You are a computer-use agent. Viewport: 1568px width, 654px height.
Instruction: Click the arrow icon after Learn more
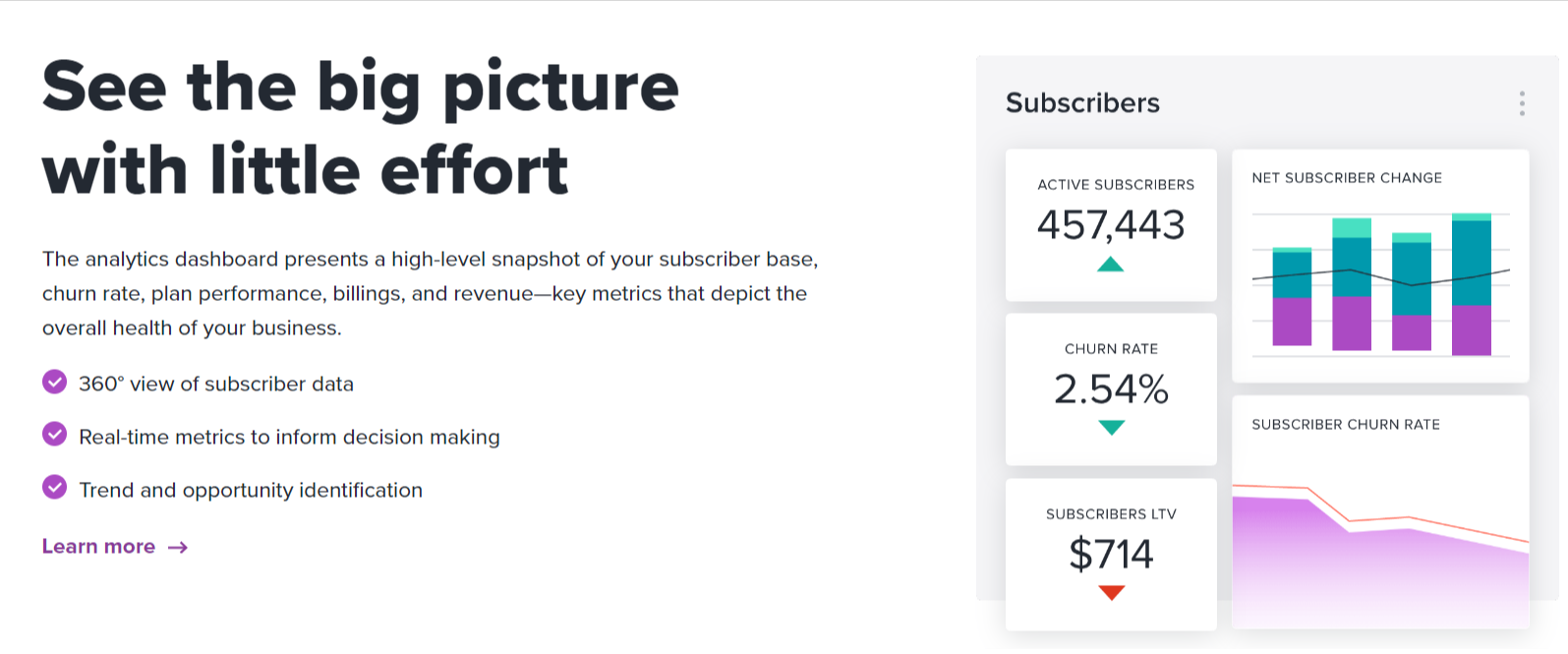tap(179, 546)
